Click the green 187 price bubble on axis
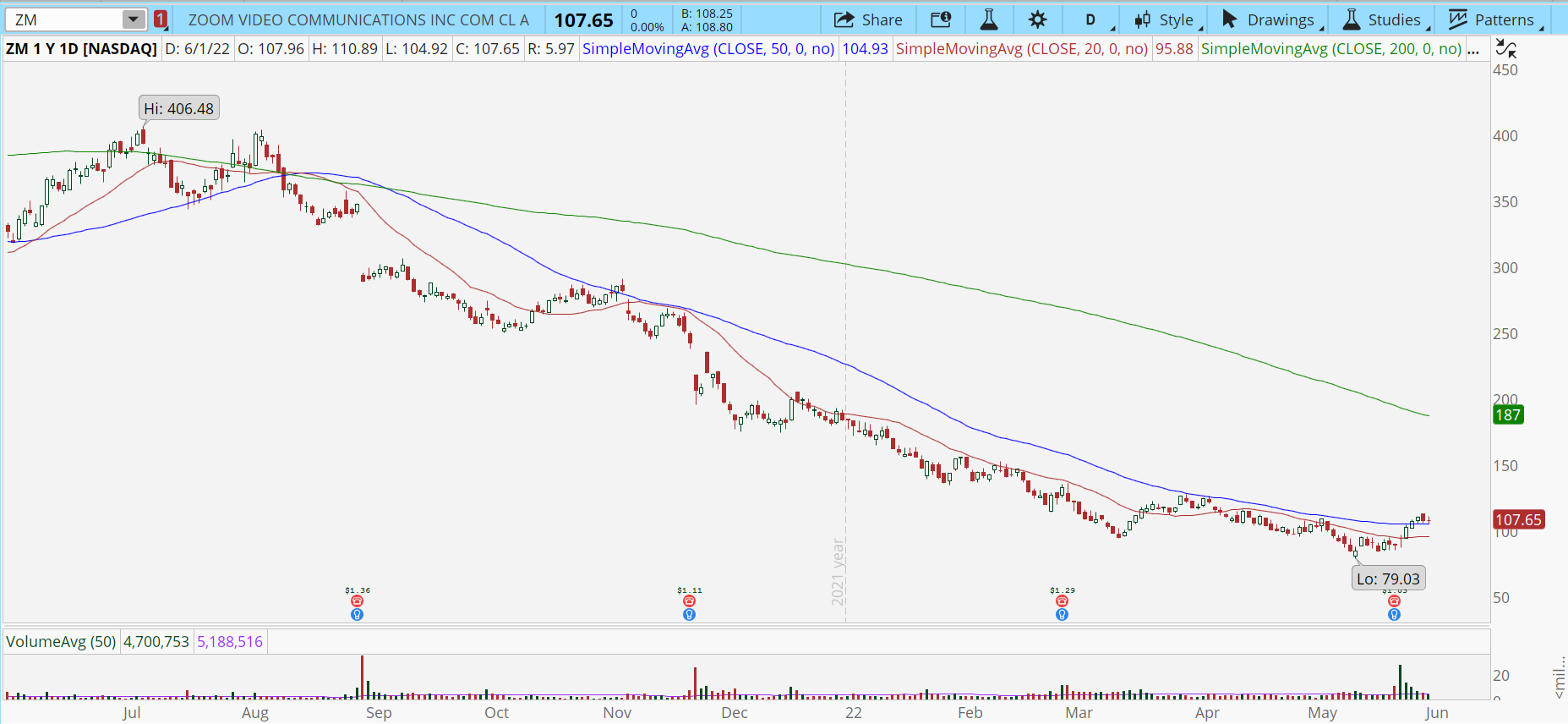 coord(1508,414)
